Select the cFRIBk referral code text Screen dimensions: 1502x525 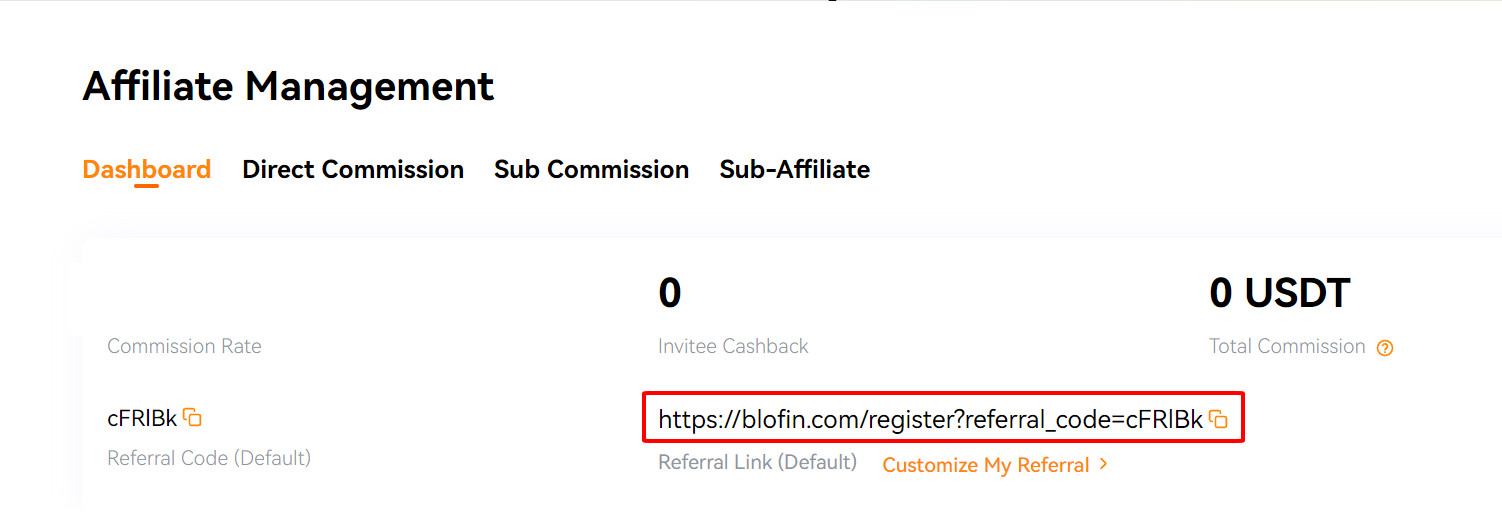142,419
